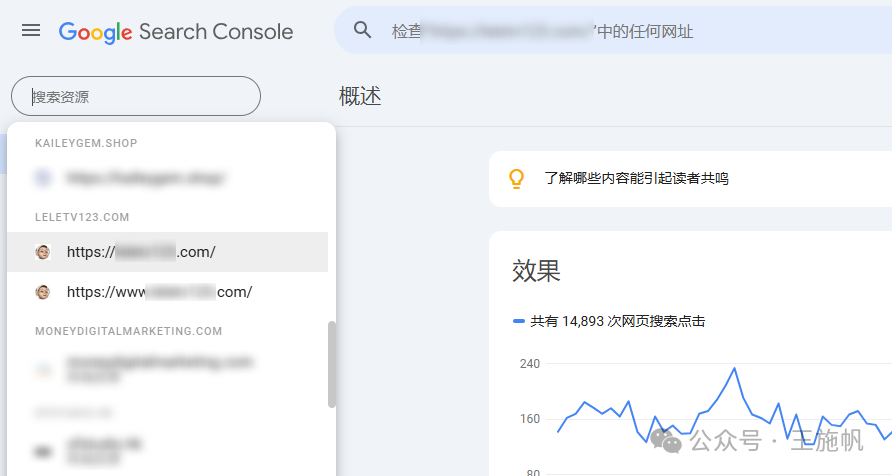Viewport: 892px width, 476px height.
Task: Open the 了解哪些内容能引起读者共鸣 tip card
Action: [690, 179]
